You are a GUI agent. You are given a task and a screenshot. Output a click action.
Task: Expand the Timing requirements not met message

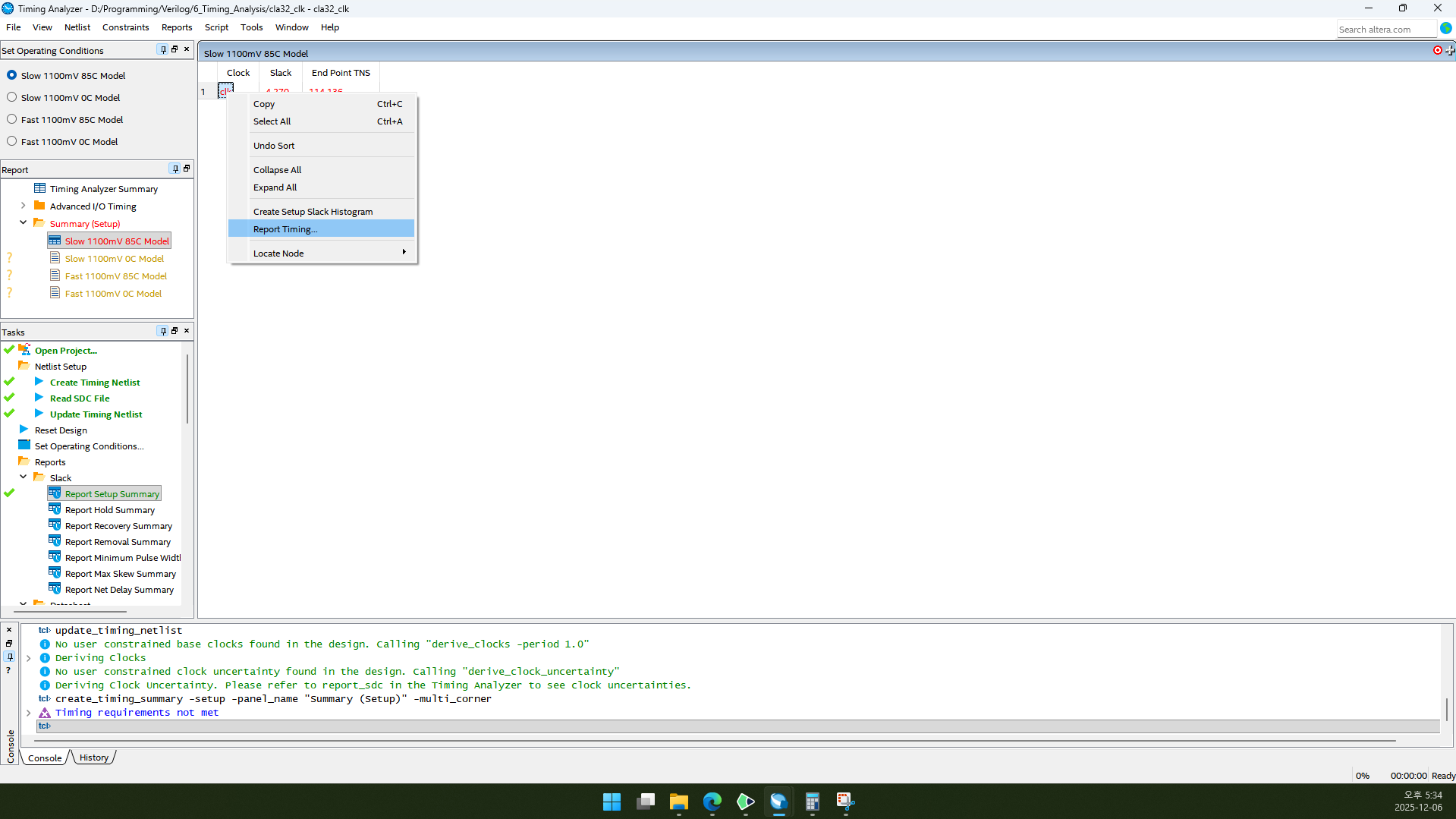29,713
